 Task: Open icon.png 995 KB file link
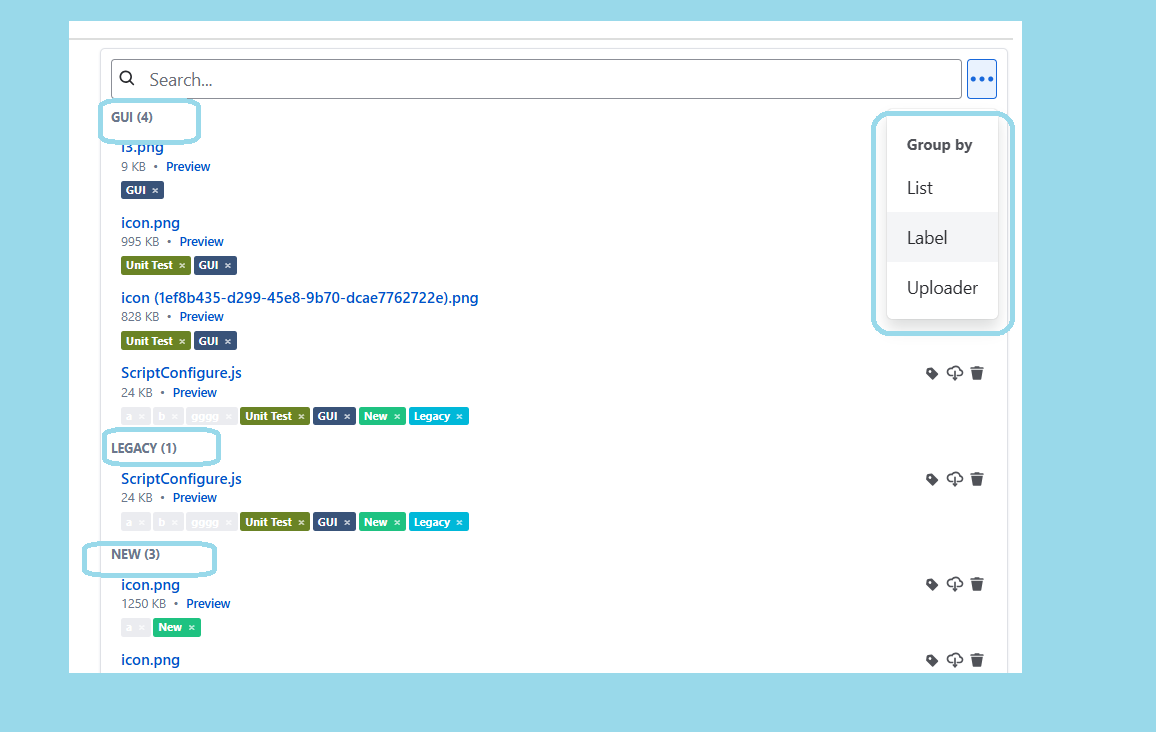(150, 223)
